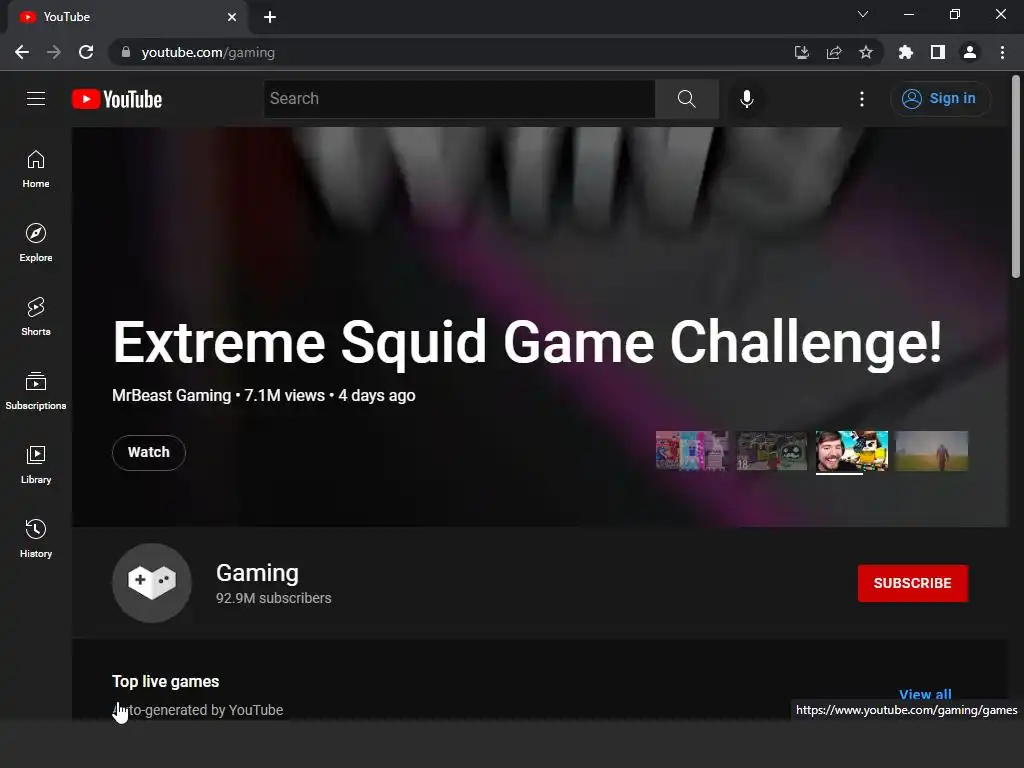Open YouTube settings three-dot menu
This screenshot has height=768, width=1024.
point(861,99)
